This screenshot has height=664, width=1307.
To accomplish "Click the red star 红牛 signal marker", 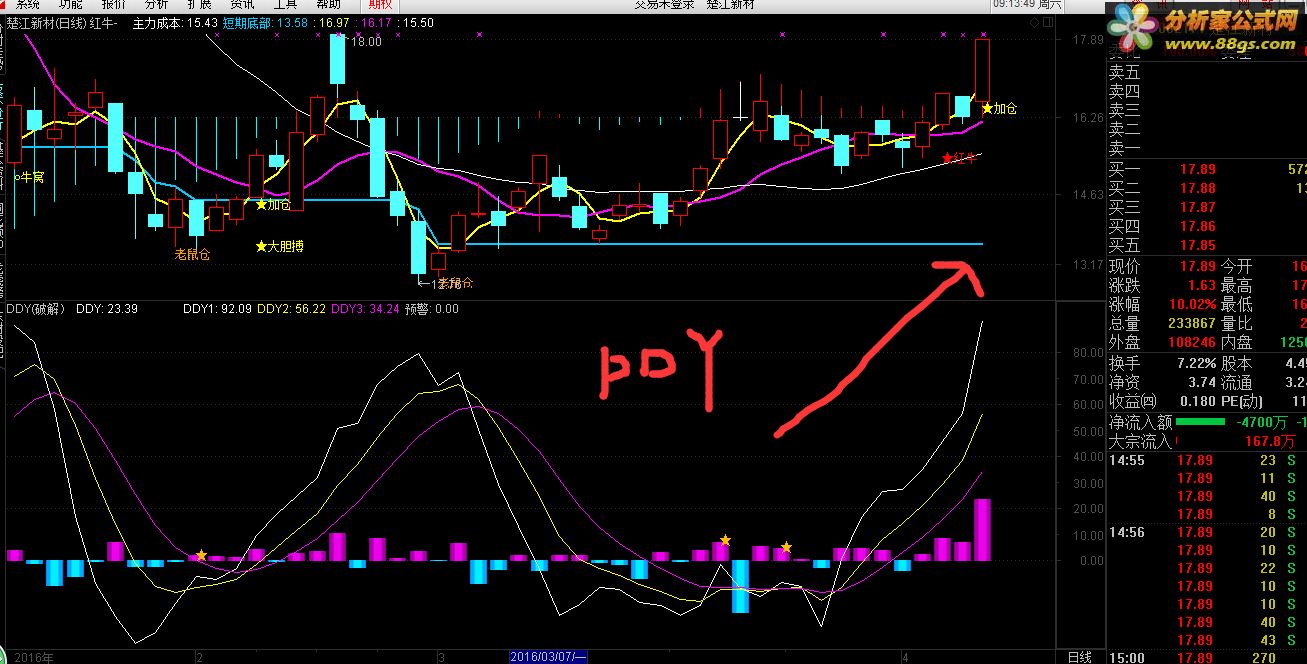I will point(958,158).
